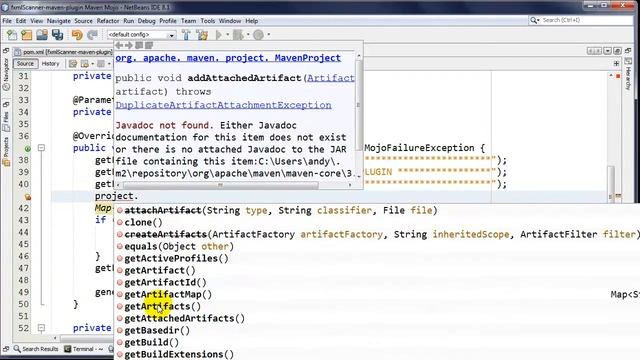The width and height of the screenshot is (640, 360).
Task: Open the File menu
Action: [7, 20]
